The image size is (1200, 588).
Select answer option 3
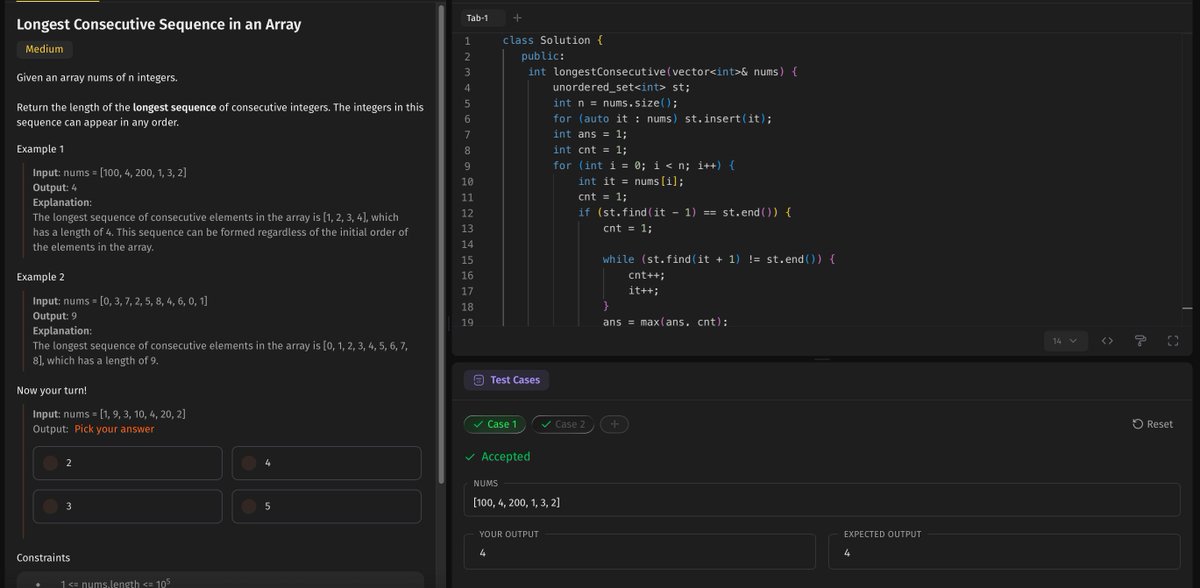tap(127, 506)
